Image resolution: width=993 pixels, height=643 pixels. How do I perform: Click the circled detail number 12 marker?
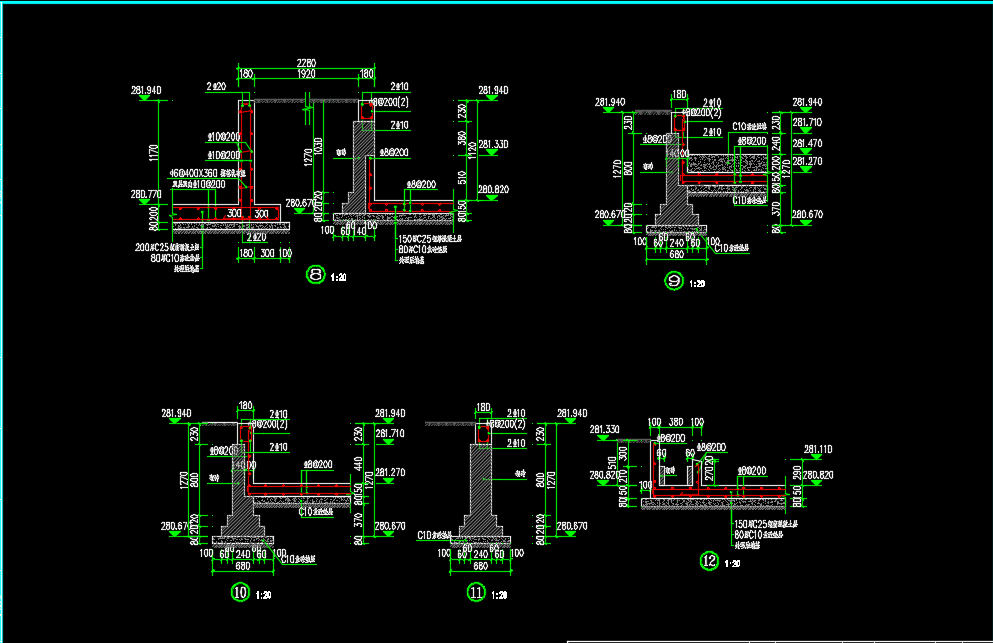point(709,561)
